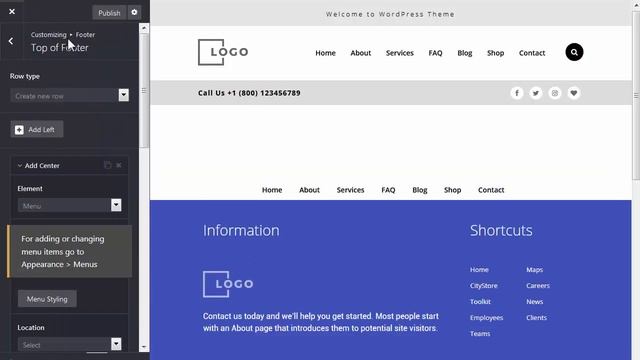
Task: Duplicate the Add Center element icon
Action: [x=107, y=165]
